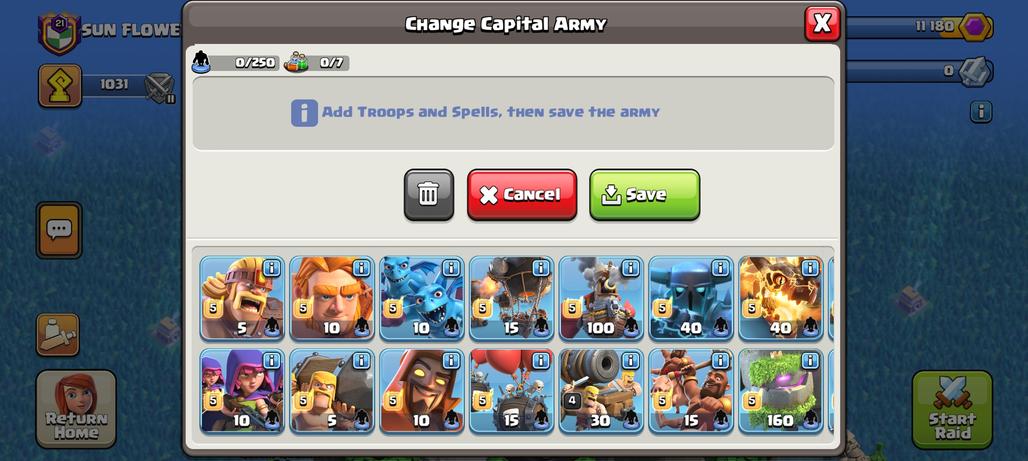Tap the Return Home button
This screenshot has width=1028, height=461.
coord(76,409)
